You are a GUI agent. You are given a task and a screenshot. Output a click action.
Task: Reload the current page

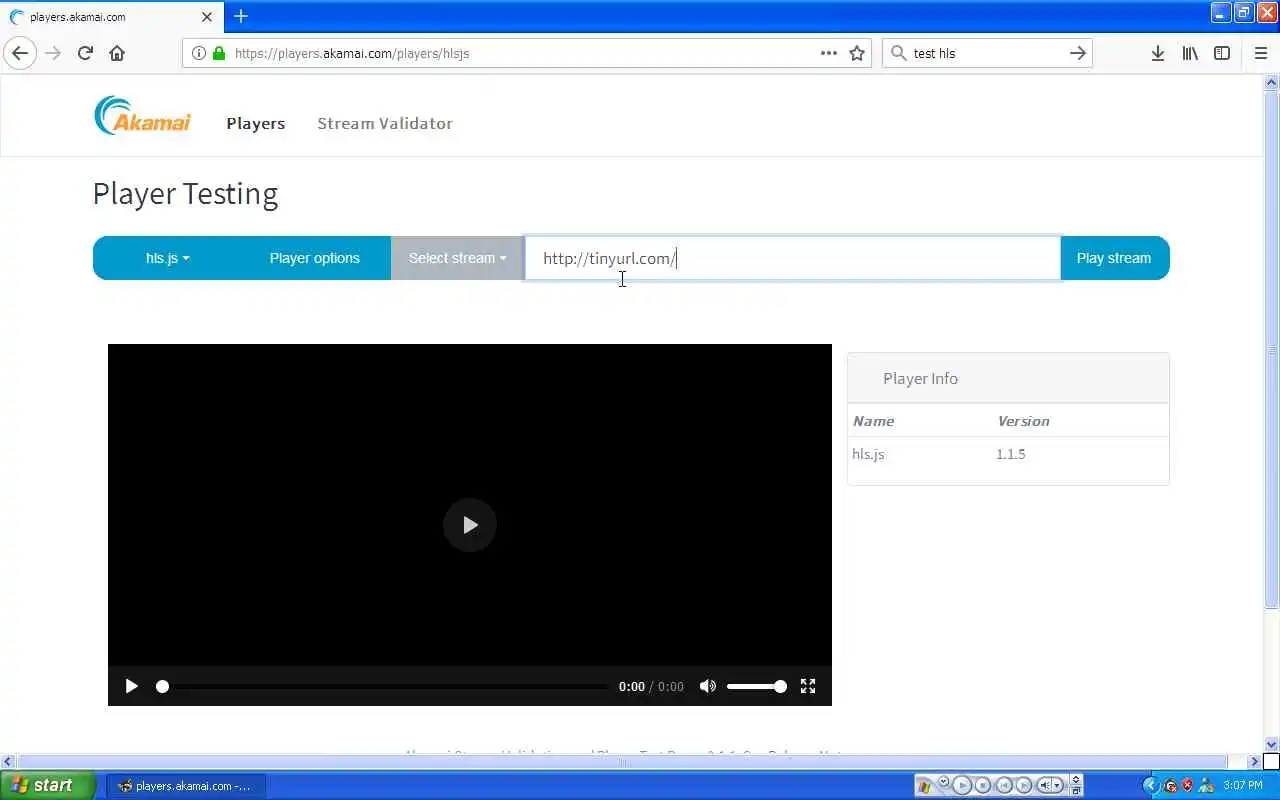pyautogui.click(x=86, y=53)
